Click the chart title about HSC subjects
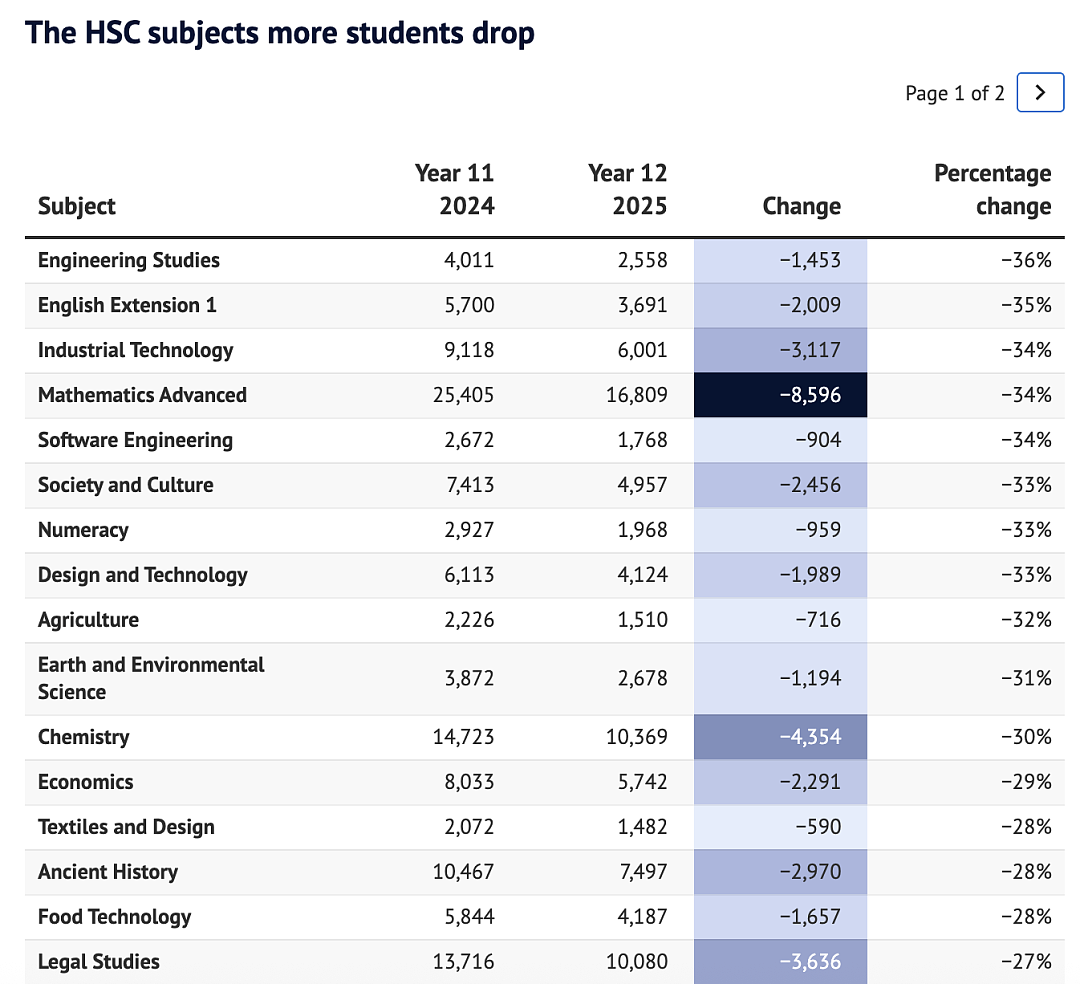Image resolution: width=1080 pixels, height=984 pixels. tap(280, 33)
